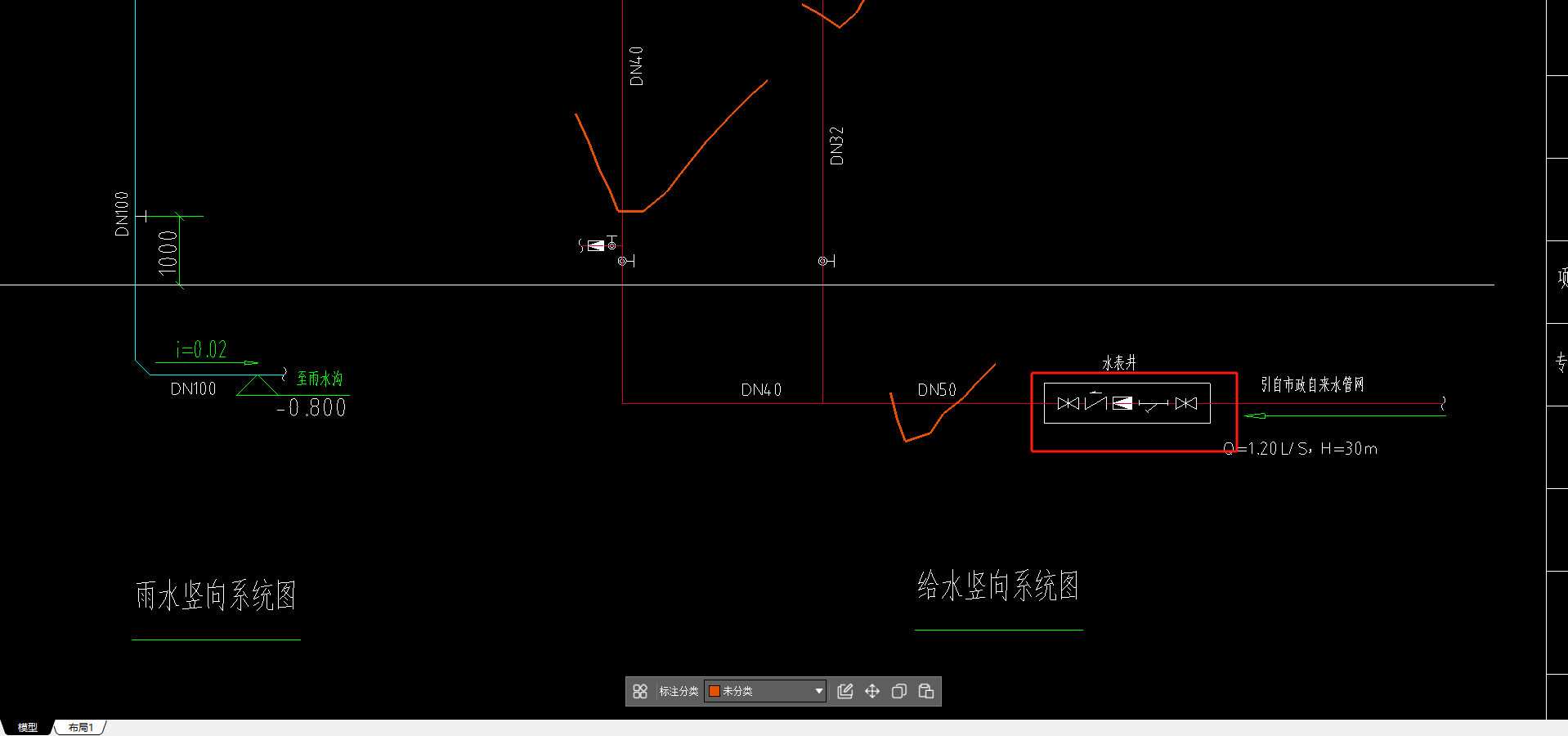Click the paste annotation icon
Viewport: 1568px width, 736px height.
click(x=926, y=691)
